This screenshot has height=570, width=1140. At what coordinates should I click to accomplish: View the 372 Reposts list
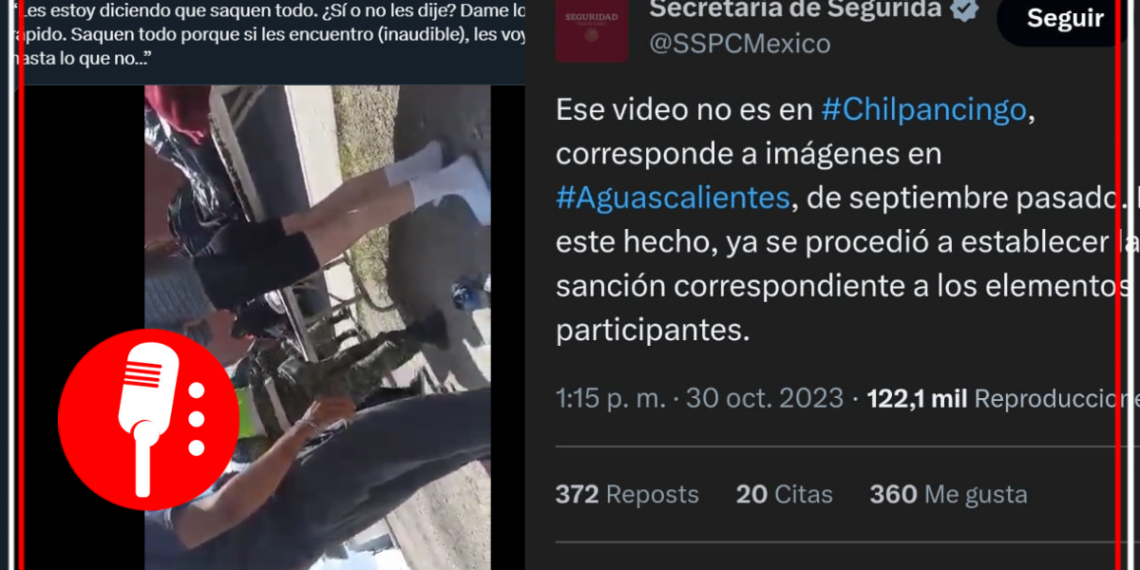[x=627, y=495]
